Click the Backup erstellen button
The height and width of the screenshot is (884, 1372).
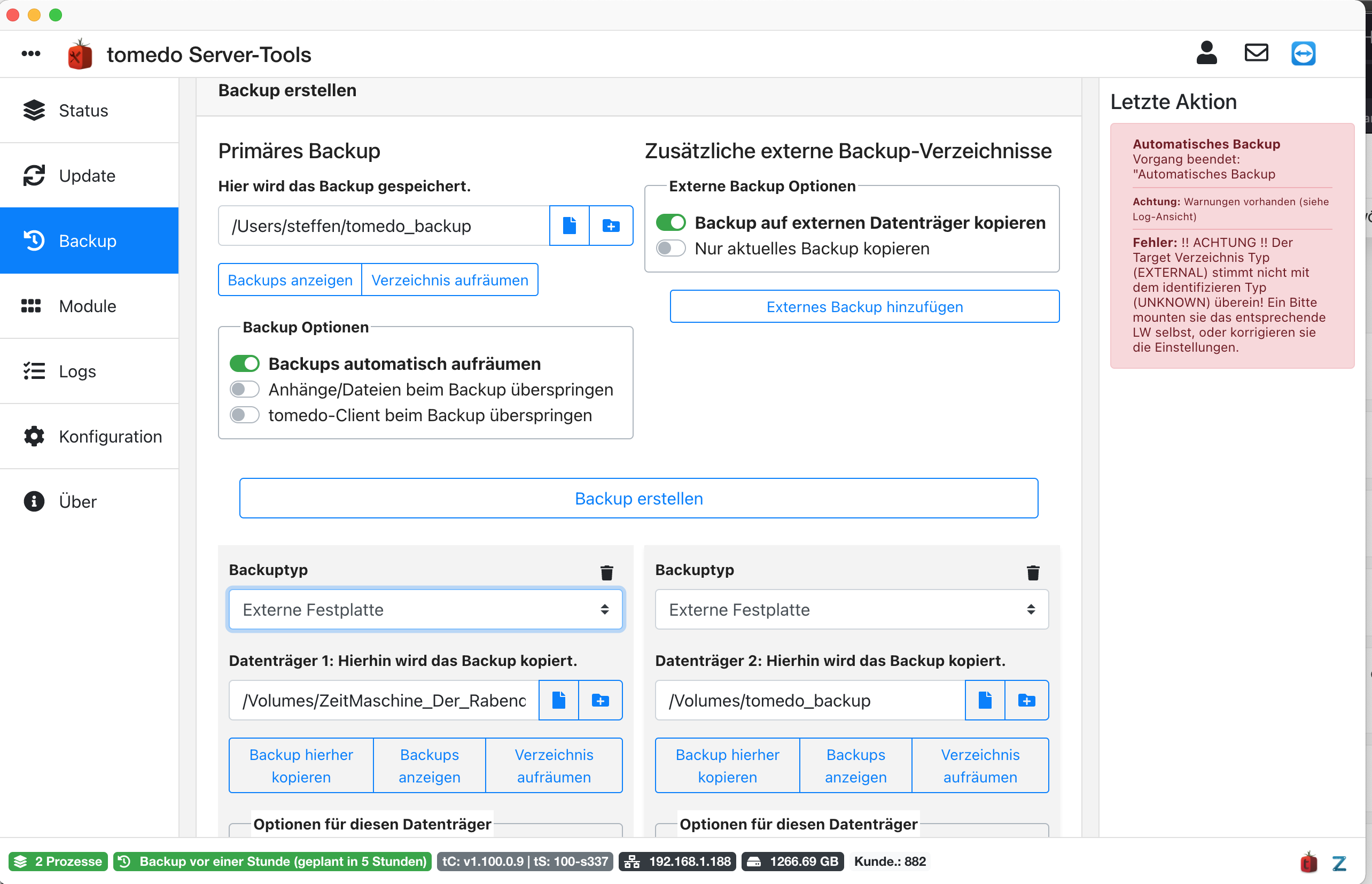tap(638, 498)
